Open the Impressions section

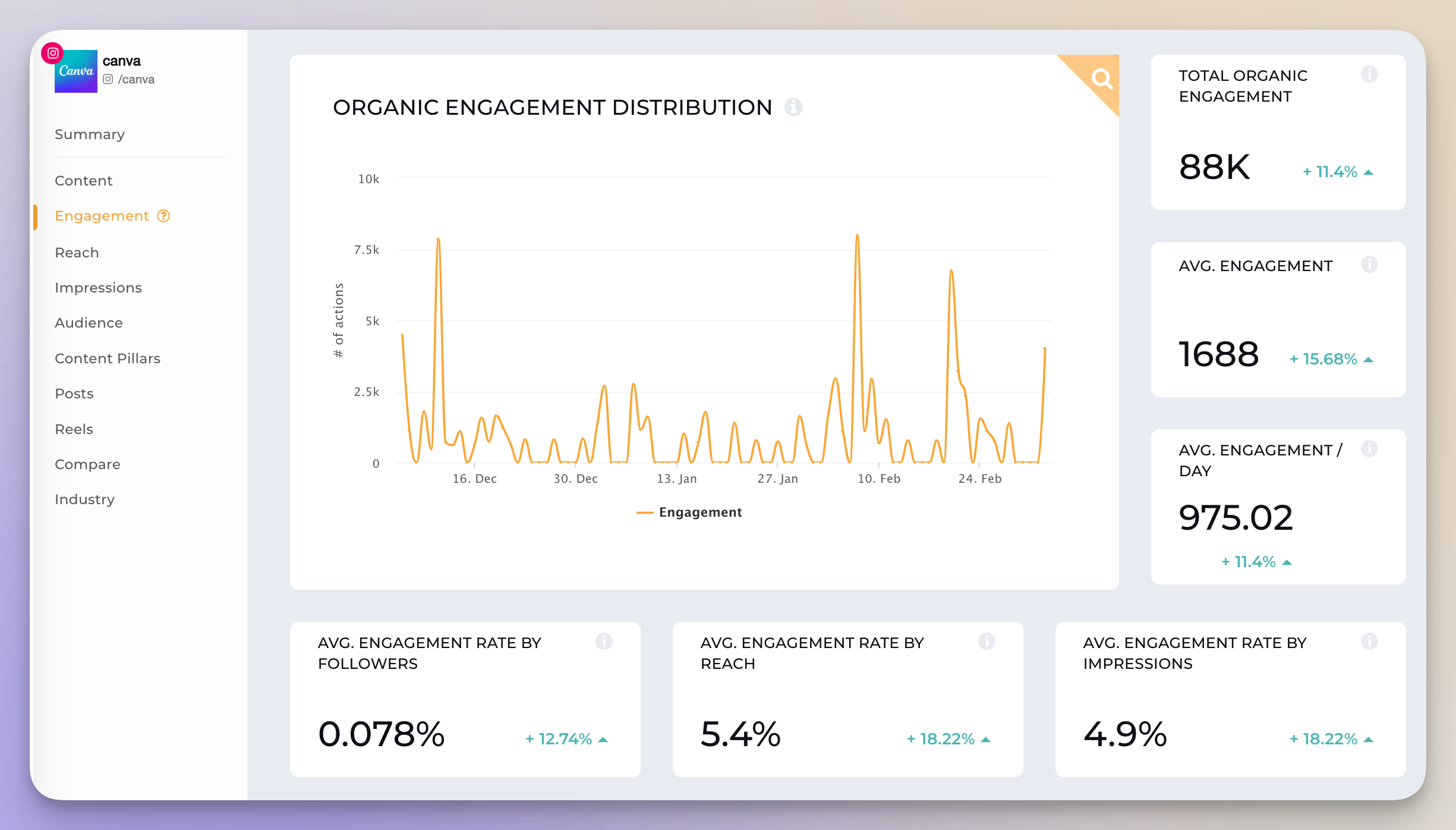click(98, 288)
